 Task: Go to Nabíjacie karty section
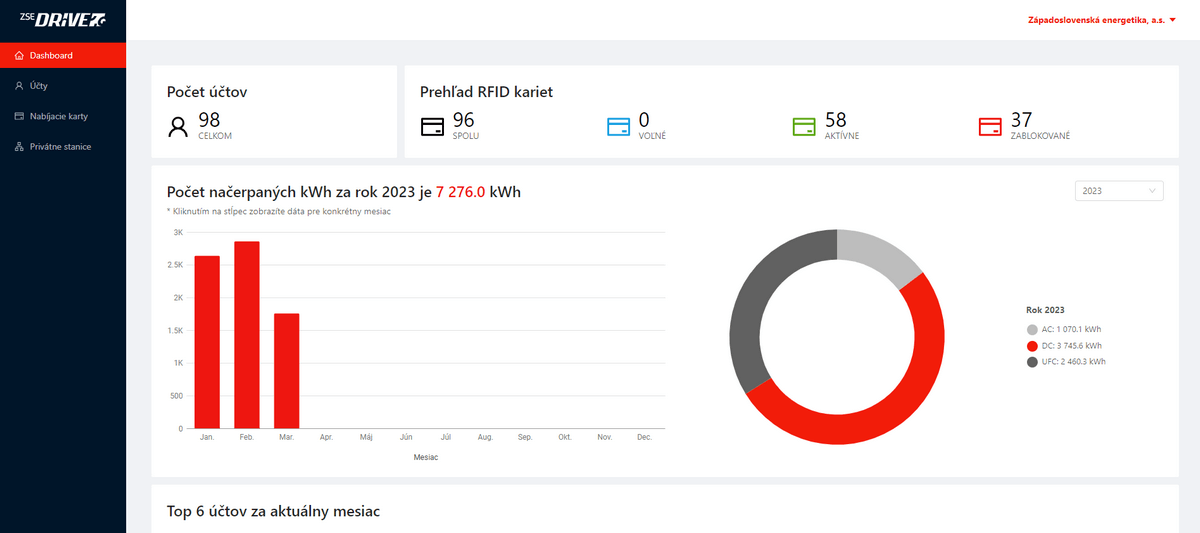(63, 116)
